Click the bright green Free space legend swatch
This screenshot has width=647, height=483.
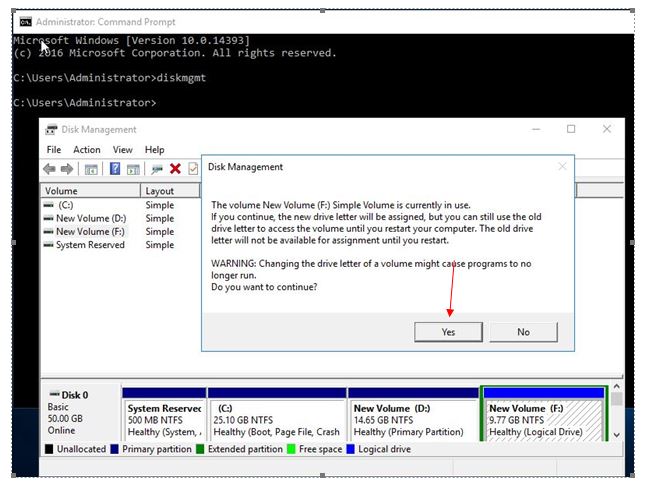tap(291, 449)
